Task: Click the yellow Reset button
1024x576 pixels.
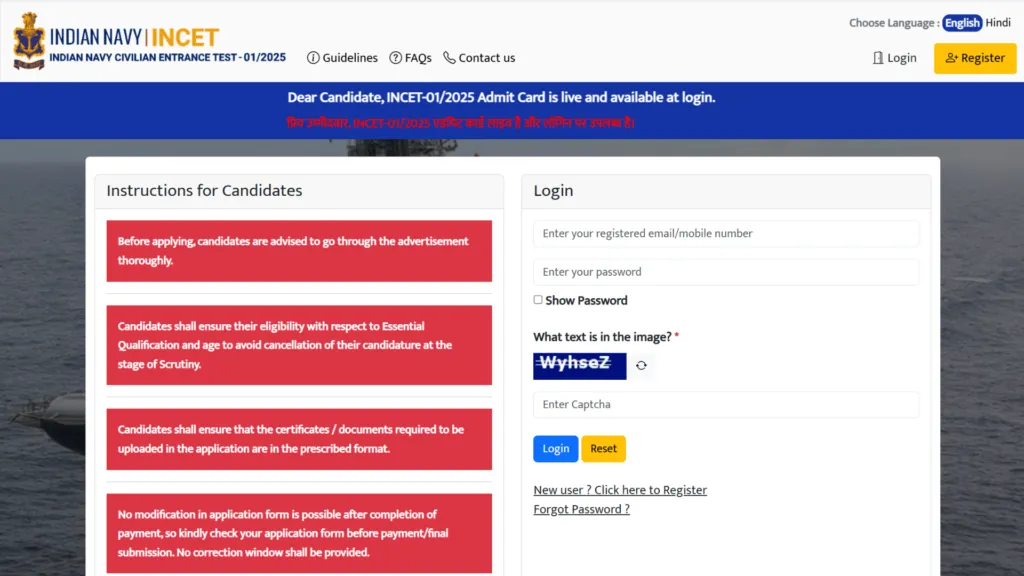Action: [603, 448]
